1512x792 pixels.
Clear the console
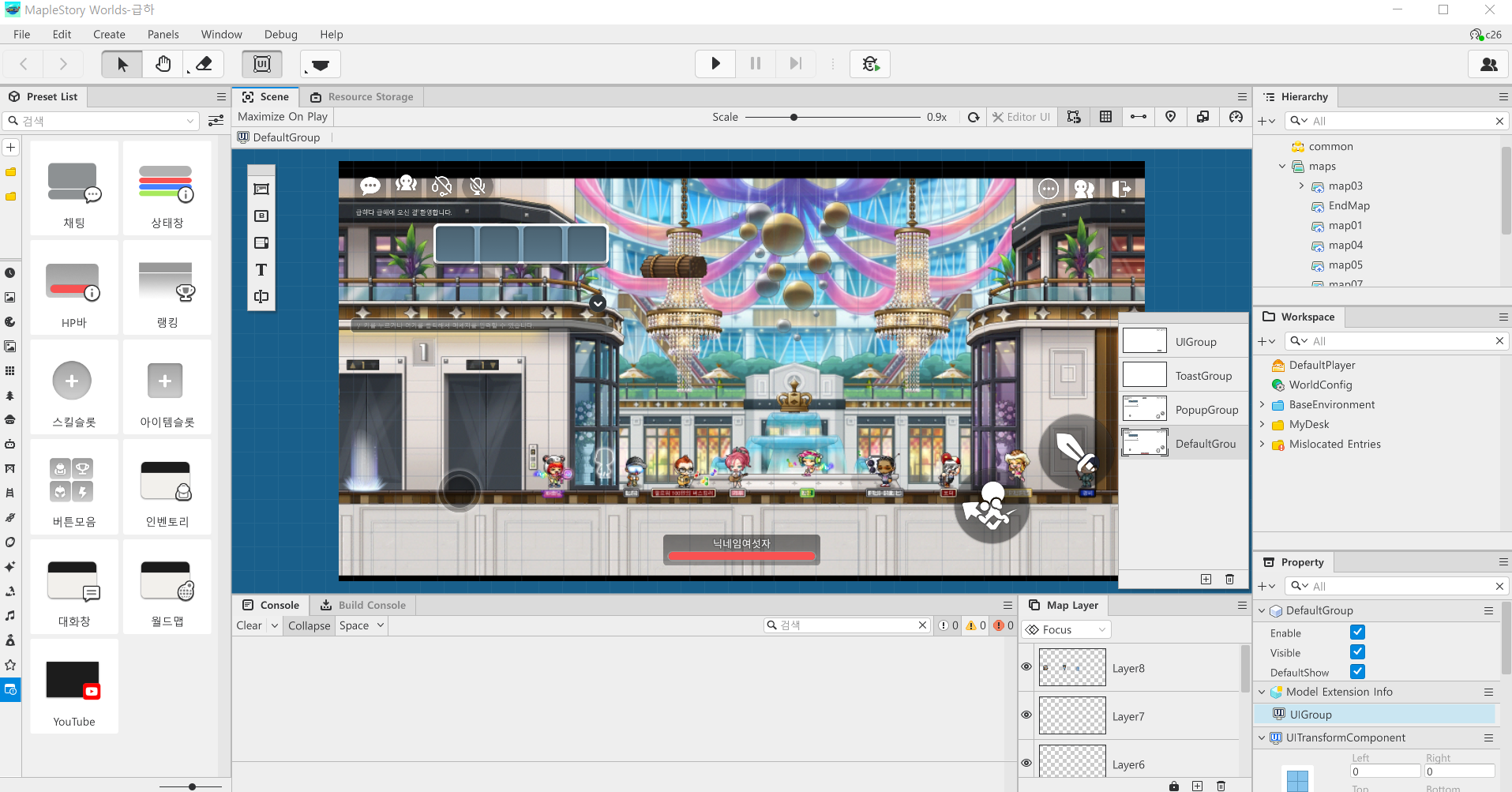point(249,625)
